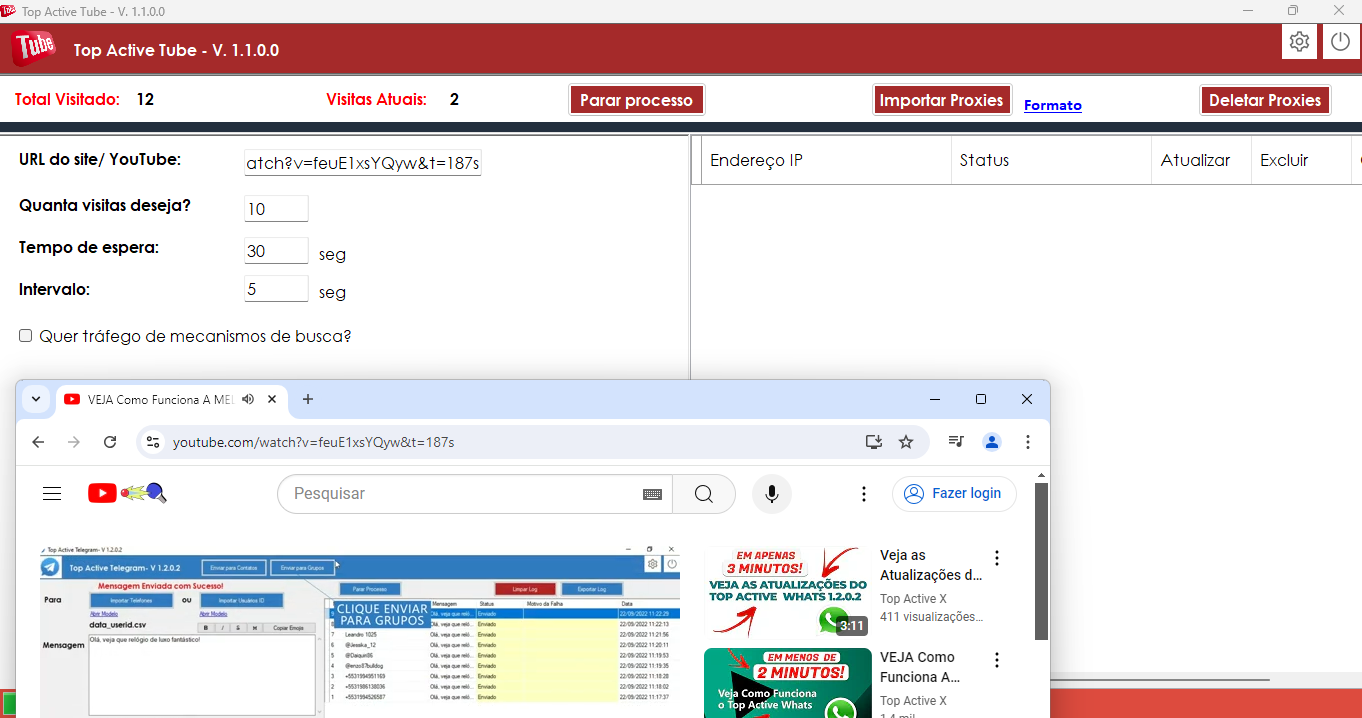The height and width of the screenshot is (718, 1362).
Task: Reload the YouTube page
Action: 110,441
